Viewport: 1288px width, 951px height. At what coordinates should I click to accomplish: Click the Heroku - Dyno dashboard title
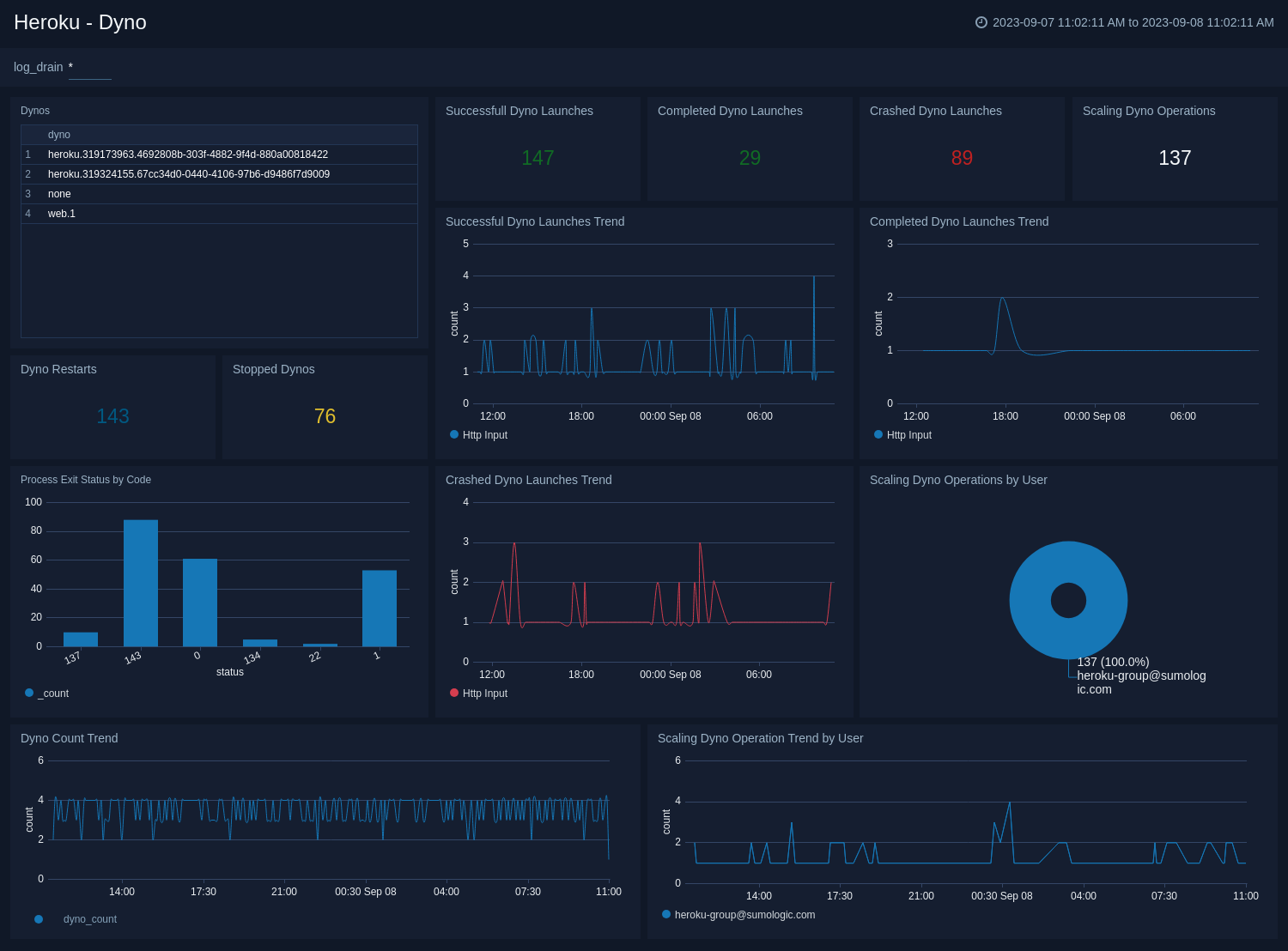click(x=79, y=22)
